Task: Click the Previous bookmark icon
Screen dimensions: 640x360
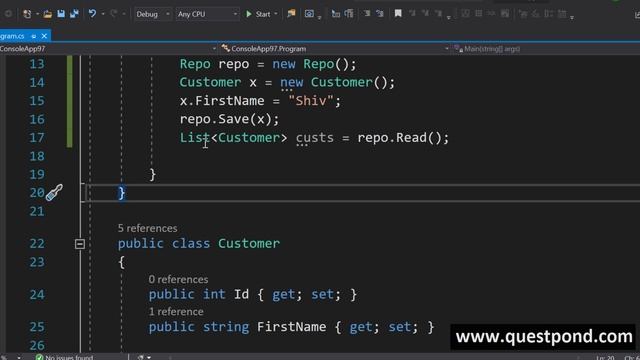Action: pos(412,14)
